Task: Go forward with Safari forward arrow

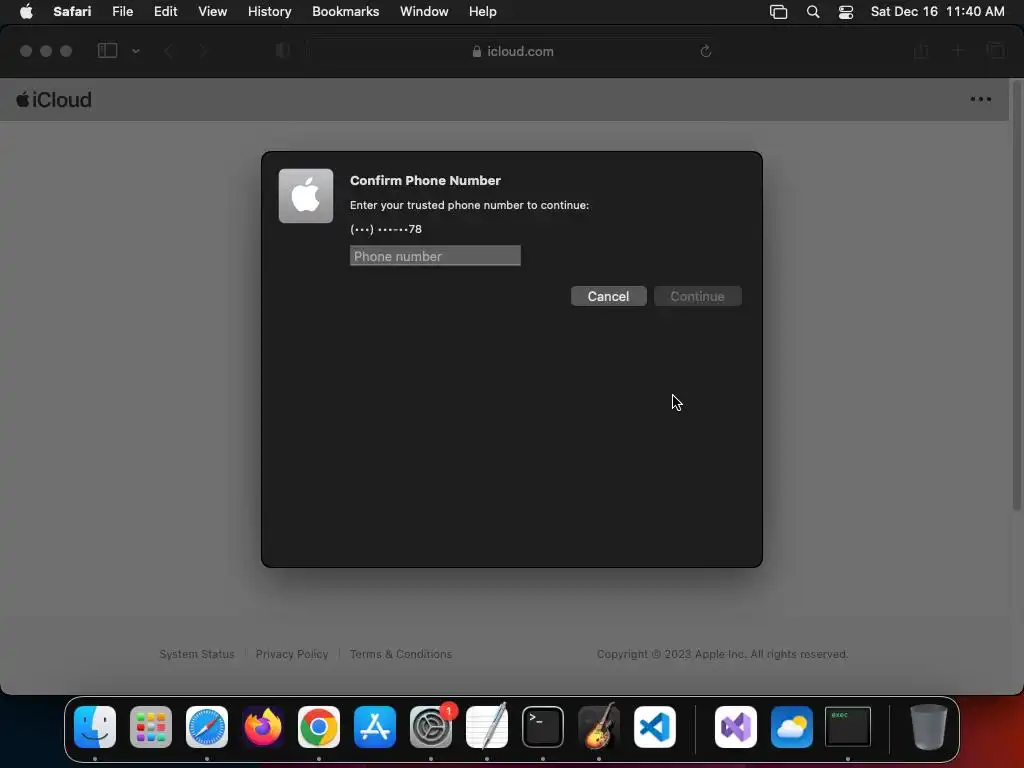Action: pyautogui.click(x=203, y=51)
